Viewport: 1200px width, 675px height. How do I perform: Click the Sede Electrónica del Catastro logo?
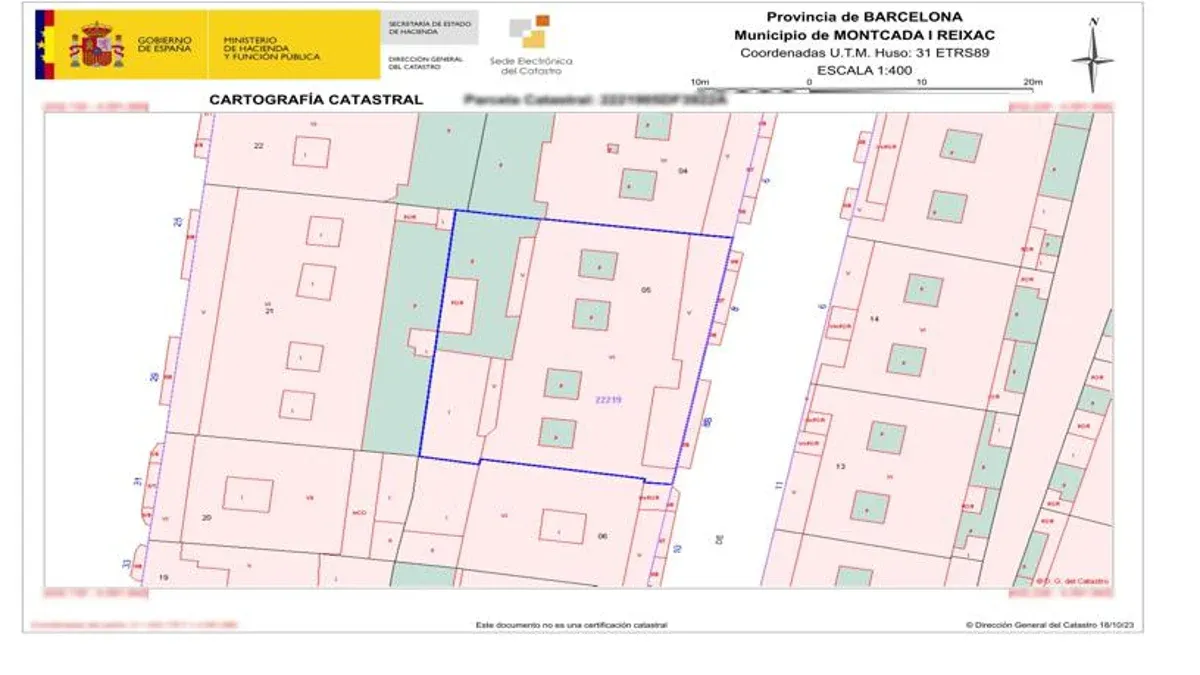[x=531, y=45]
